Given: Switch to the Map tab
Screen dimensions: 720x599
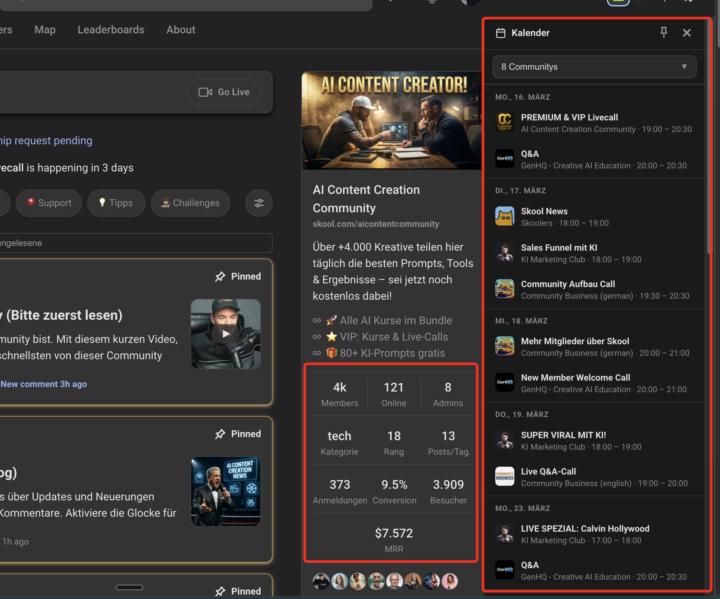Looking at the screenshot, I should pyautogui.click(x=45, y=30).
